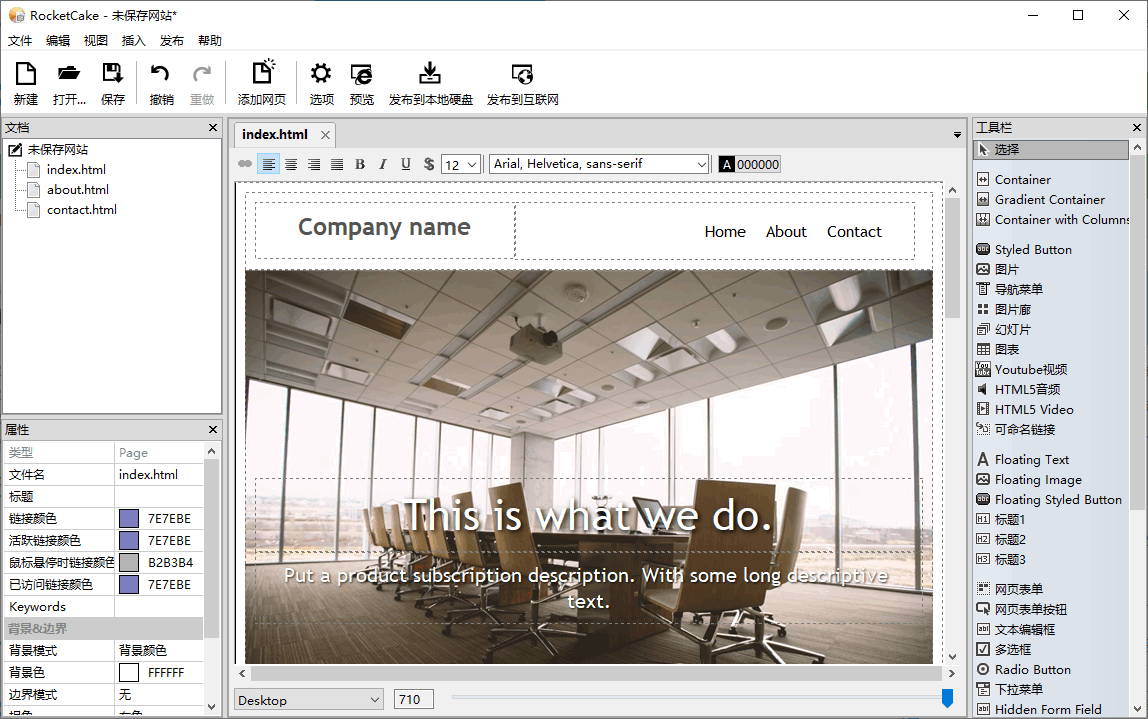
Task: Select the 幻灯片 slideshow tool
Action: 1012,329
